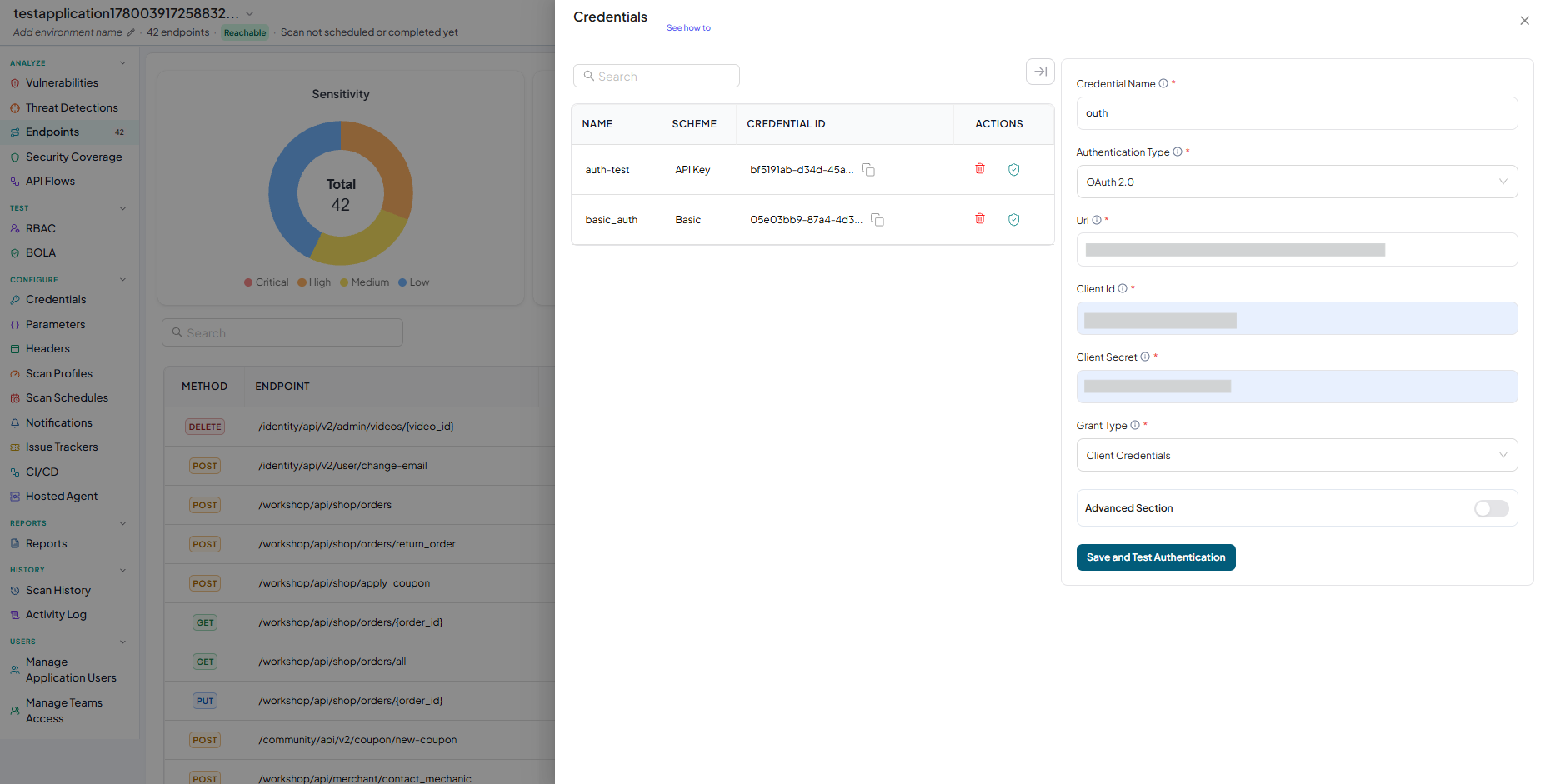Open Vulnerabilities in the sidebar
Viewport: 1550px width, 784px height.
pos(62,83)
